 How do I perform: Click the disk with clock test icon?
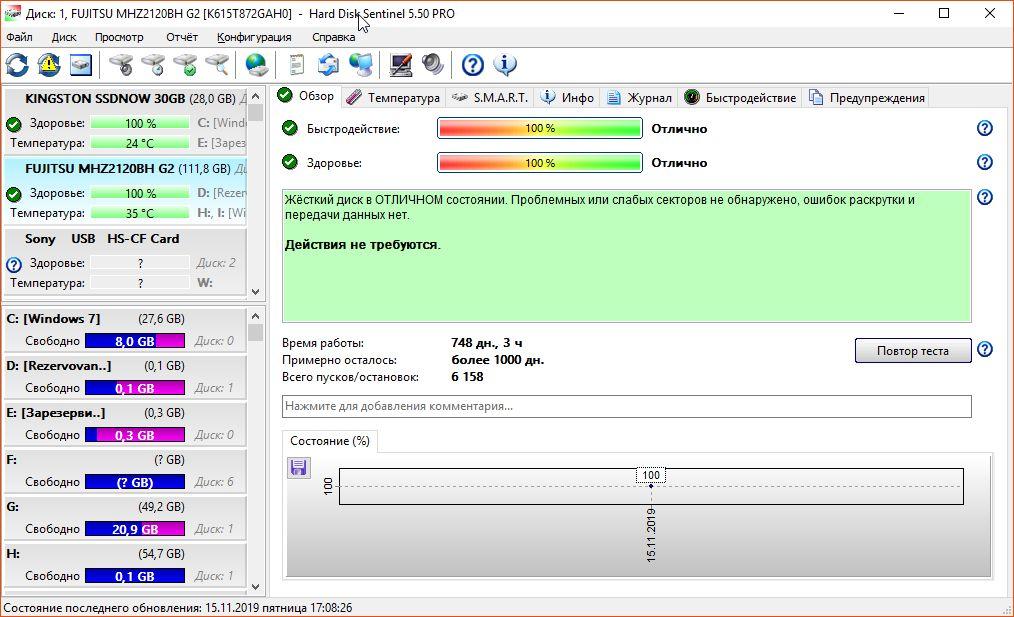tap(153, 65)
